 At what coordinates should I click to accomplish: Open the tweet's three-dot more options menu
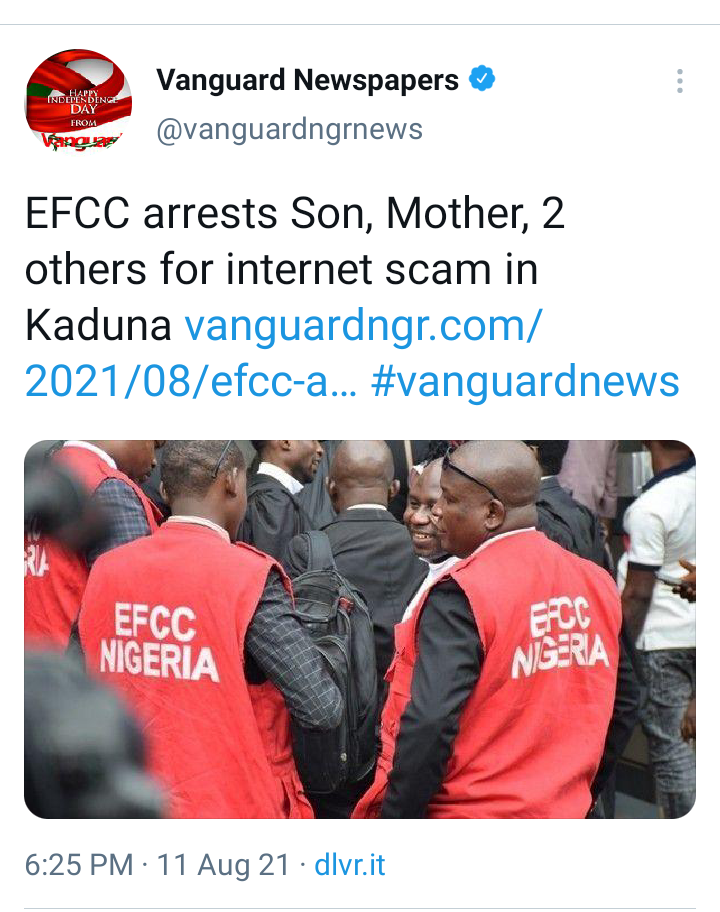679,81
